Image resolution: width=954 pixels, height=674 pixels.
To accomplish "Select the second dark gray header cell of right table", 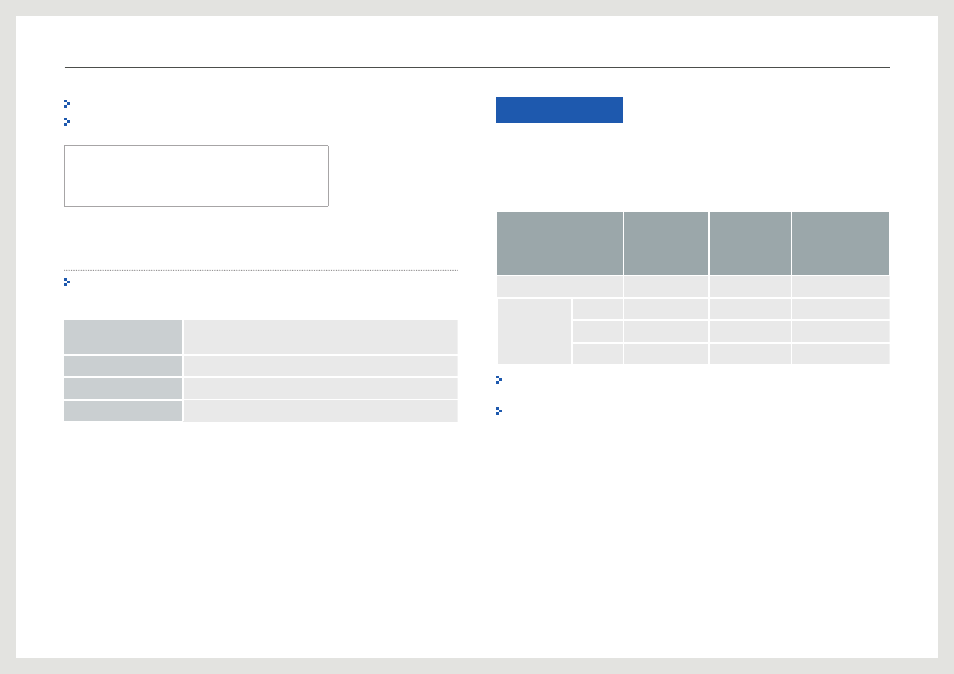I will click(666, 243).
